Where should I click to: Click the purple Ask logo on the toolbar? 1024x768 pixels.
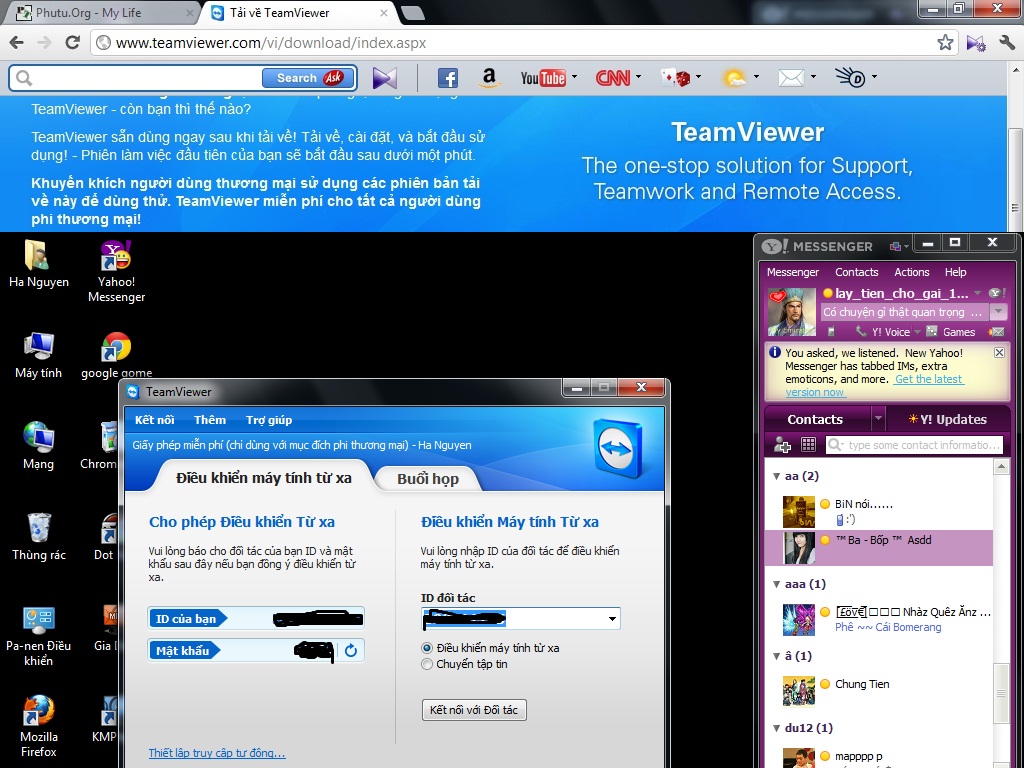coord(385,78)
